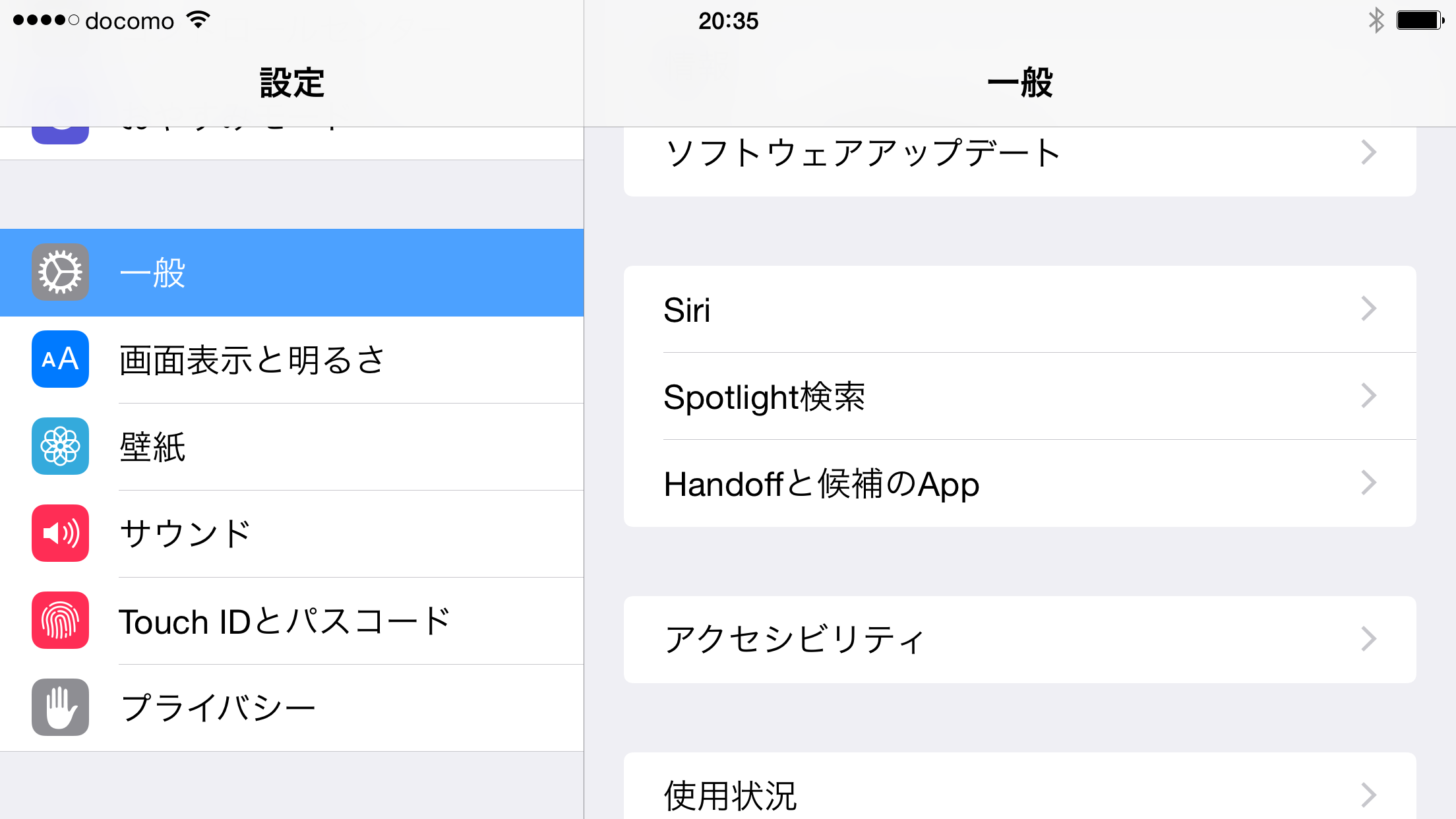Open chevron beside アクセシビリティ

tap(1369, 639)
